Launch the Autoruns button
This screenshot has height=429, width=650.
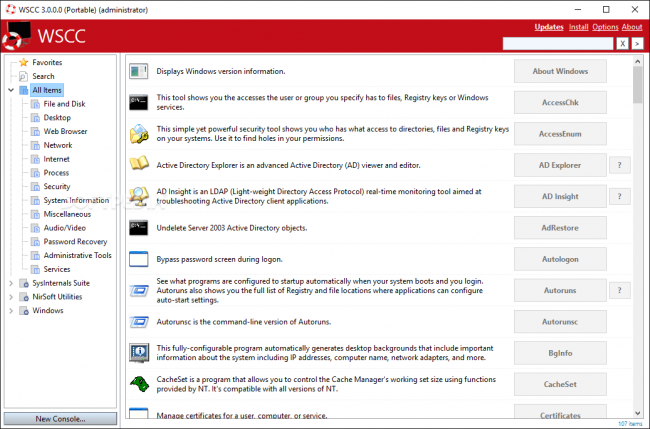tap(560, 291)
